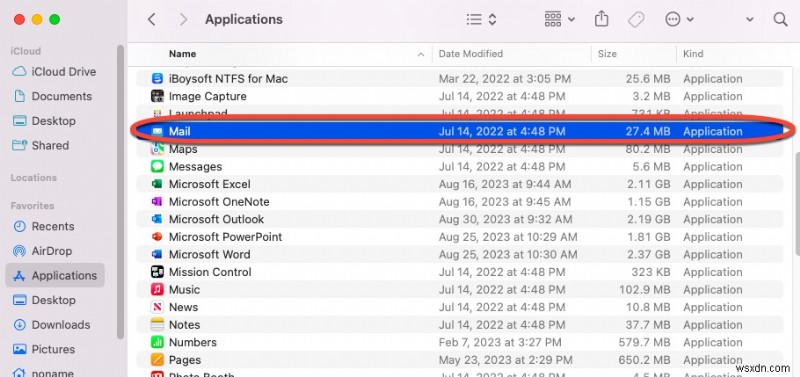800x377 pixels.
Task: Click the Microsoft Word icon
Action: point(157,254)
